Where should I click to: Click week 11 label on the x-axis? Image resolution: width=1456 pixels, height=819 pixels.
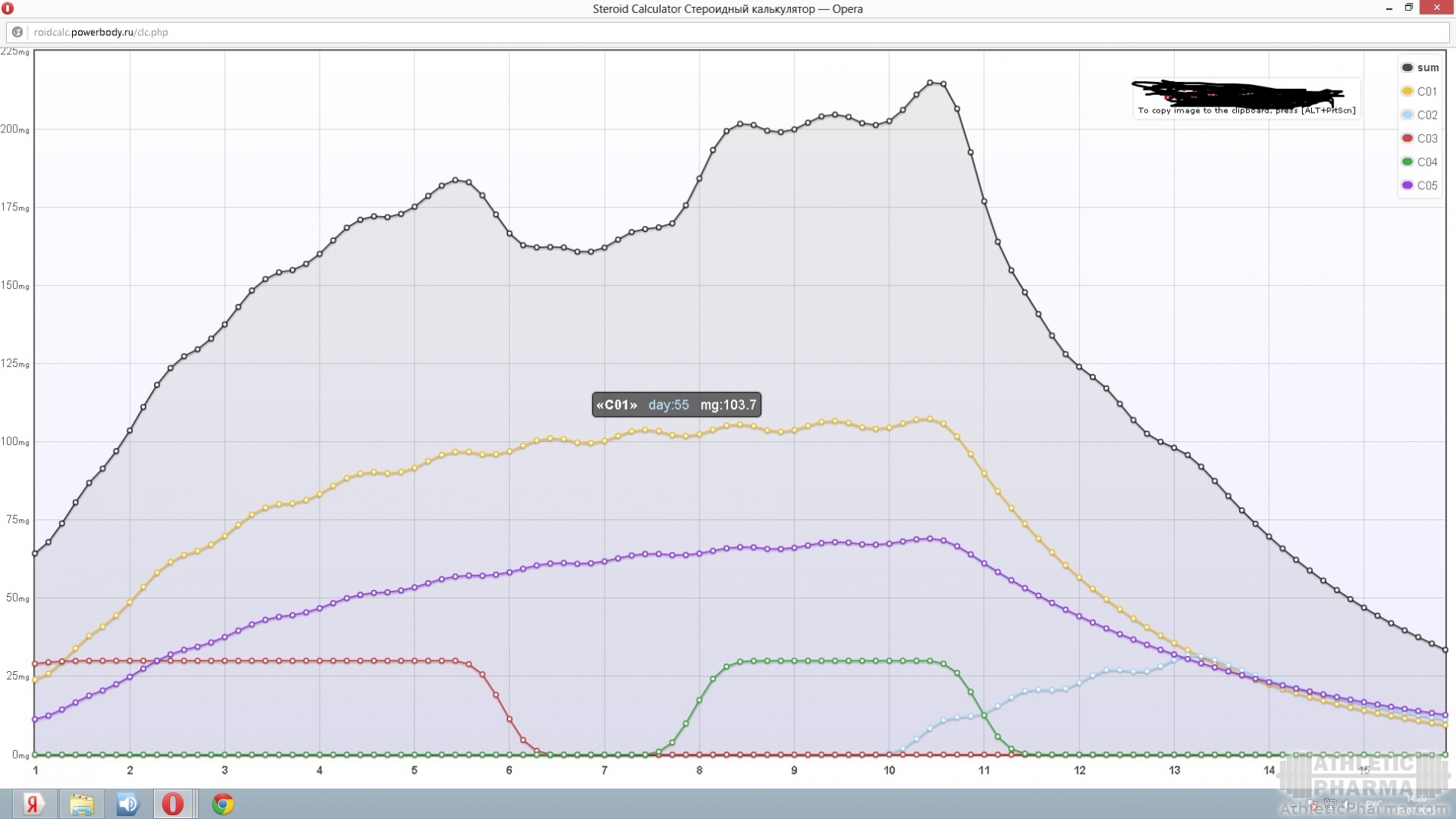(984, 770)
